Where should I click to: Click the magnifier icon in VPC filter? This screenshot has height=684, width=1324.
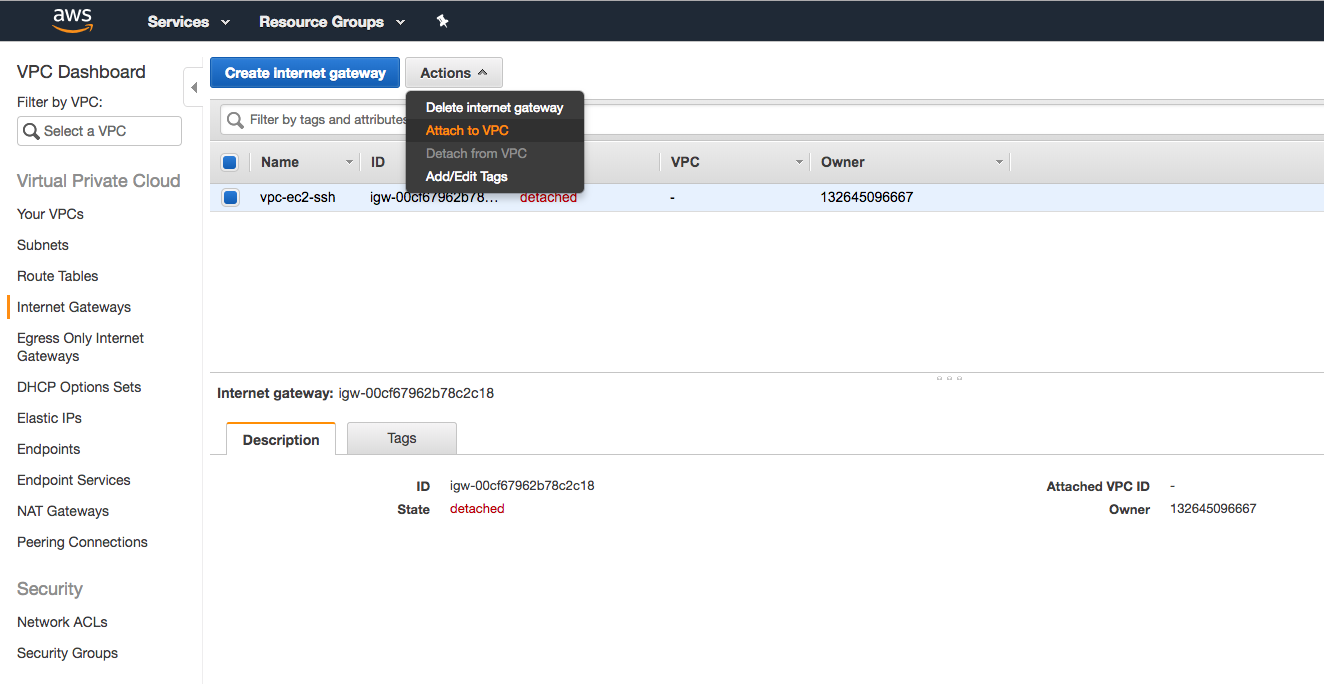pos(31,131)
